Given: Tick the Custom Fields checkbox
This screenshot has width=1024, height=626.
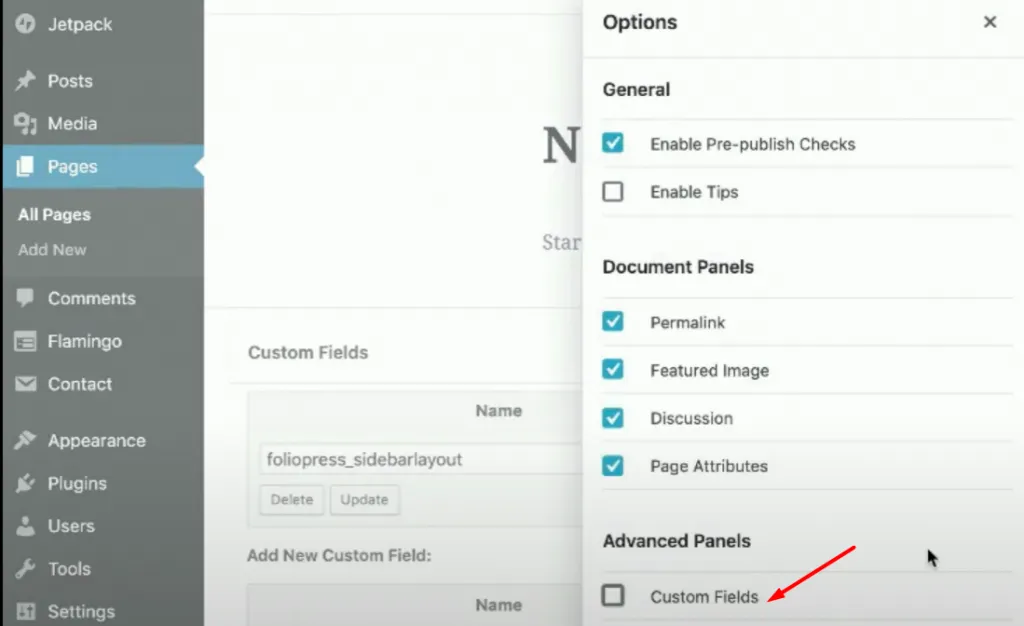Looking at the screenshot, I should 613,595.
